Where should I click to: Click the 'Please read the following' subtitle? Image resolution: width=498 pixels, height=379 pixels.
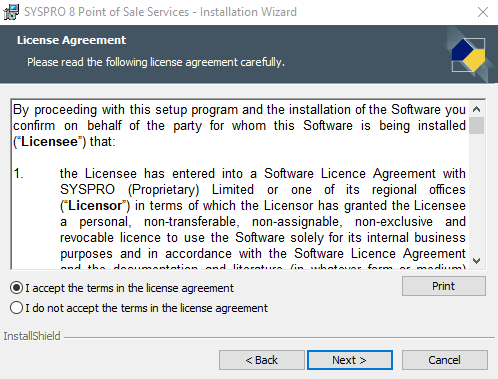point(156,62)
